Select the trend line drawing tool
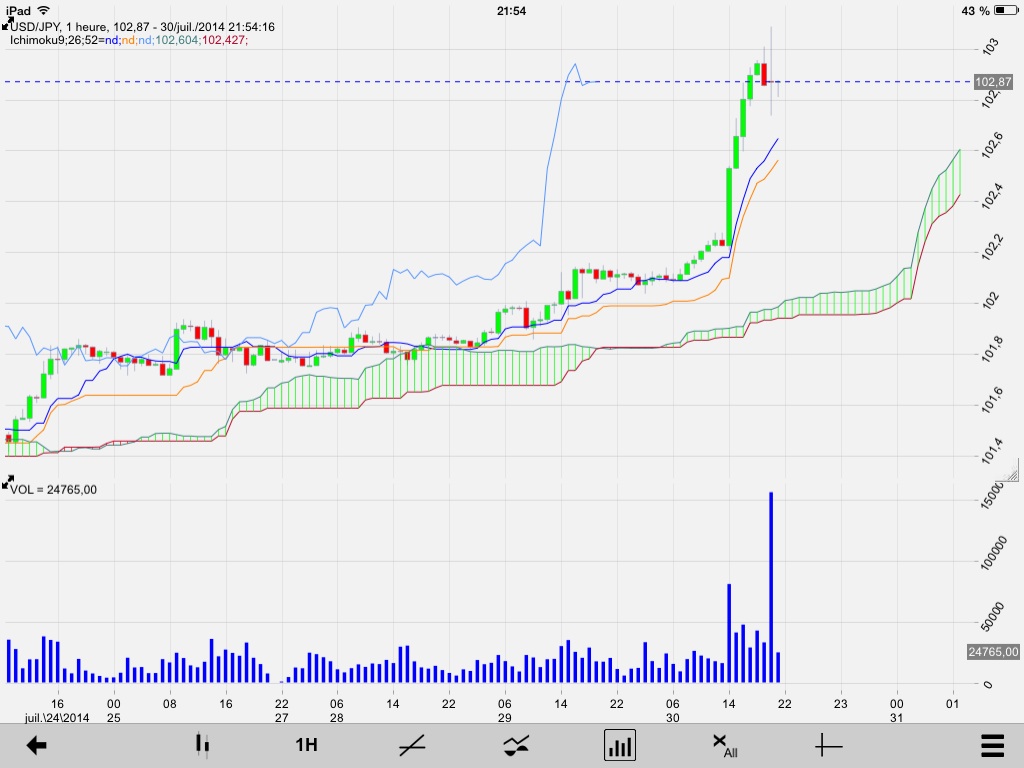Image resolution: width=1024 pixels, height=768 pixels. (412, 745)
